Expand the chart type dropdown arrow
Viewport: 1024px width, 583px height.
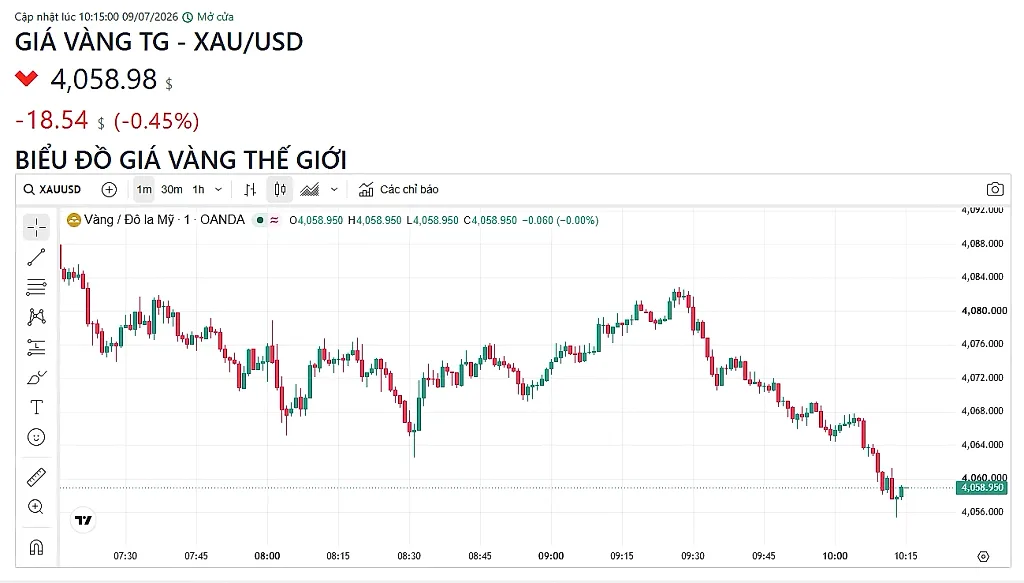click(334, 189)
